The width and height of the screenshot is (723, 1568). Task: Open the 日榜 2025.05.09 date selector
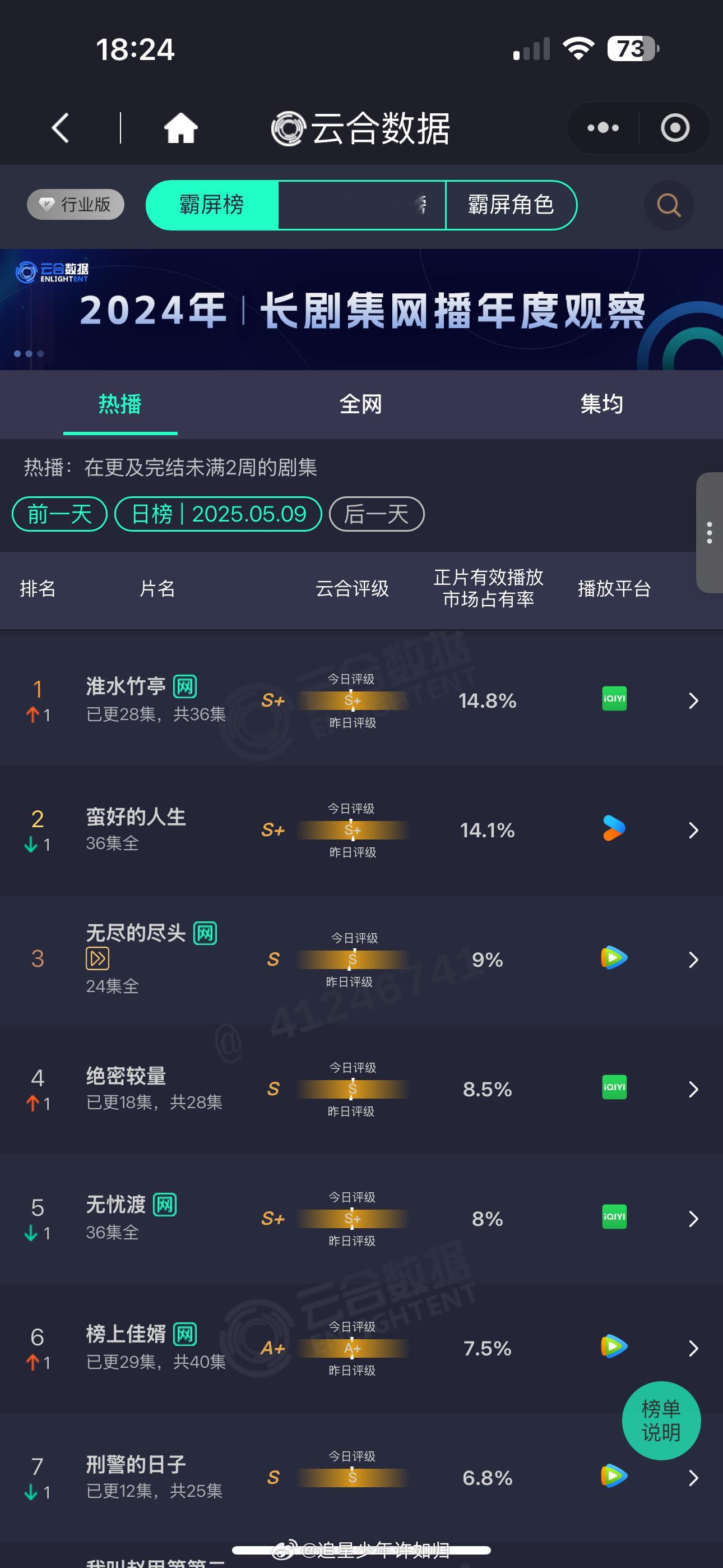(x=218, y=514)
